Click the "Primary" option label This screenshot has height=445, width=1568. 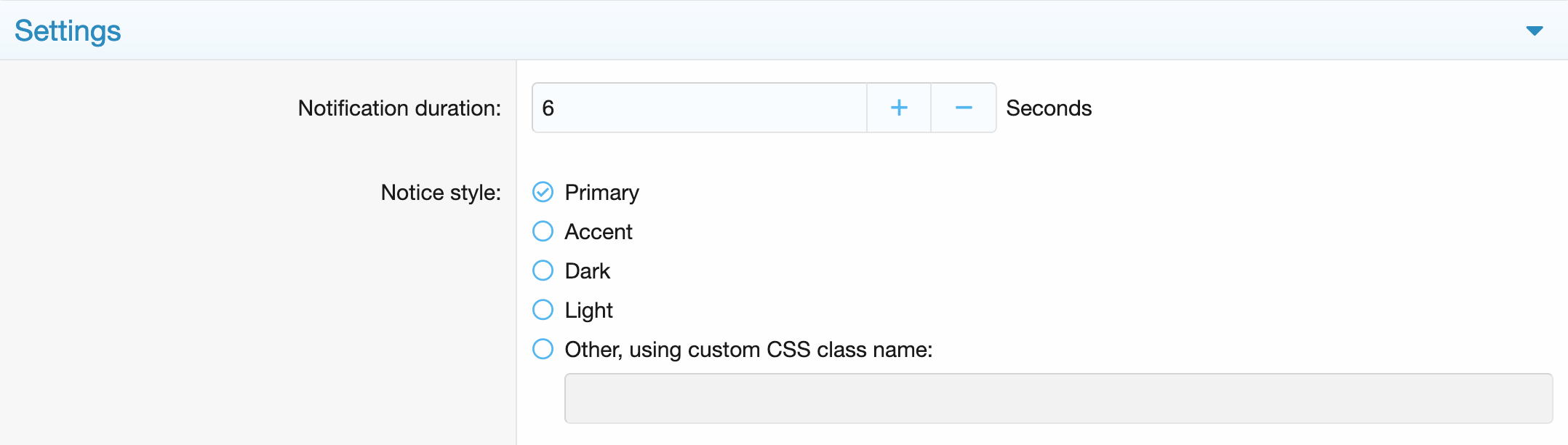click(601, 193)
